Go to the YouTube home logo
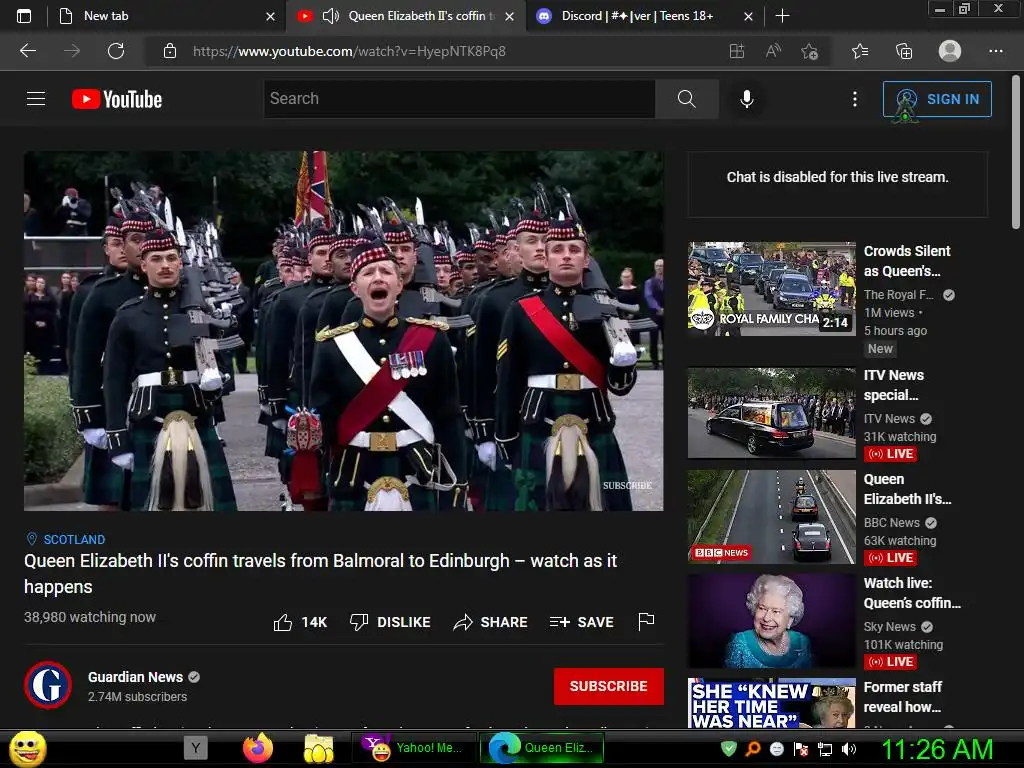 [x=117, y=99]
